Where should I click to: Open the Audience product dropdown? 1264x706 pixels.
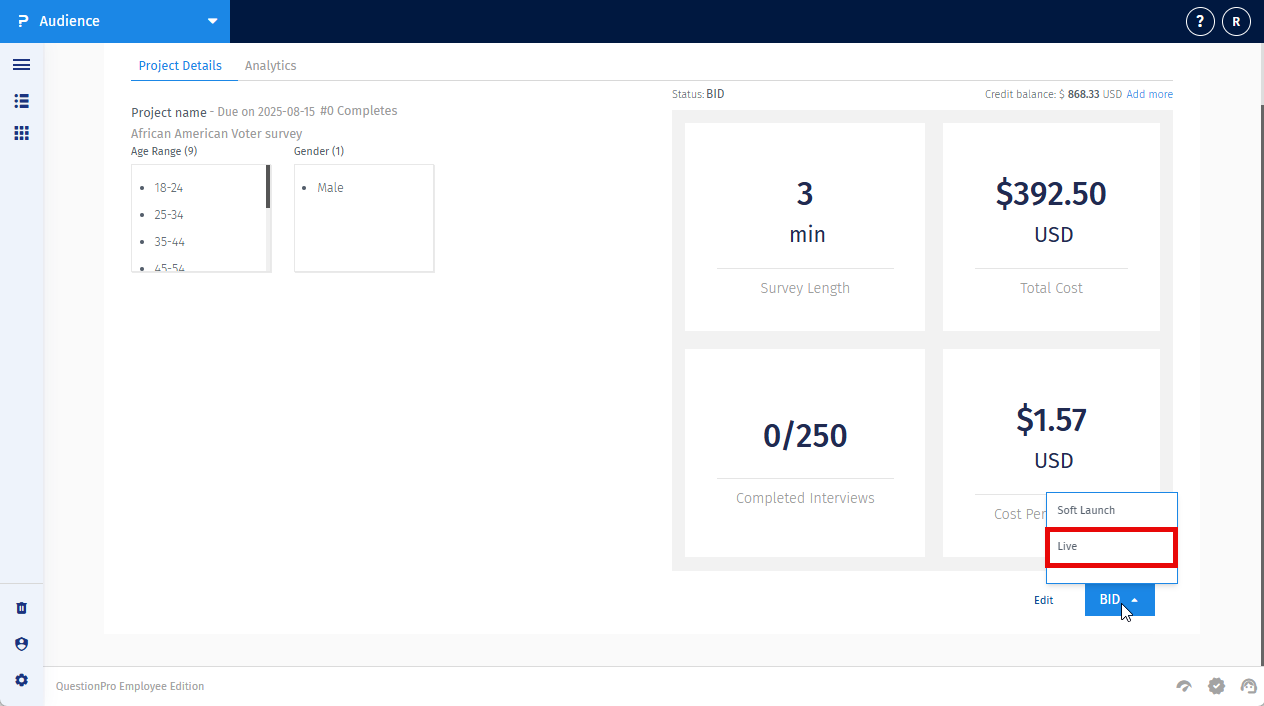[211, 20]
